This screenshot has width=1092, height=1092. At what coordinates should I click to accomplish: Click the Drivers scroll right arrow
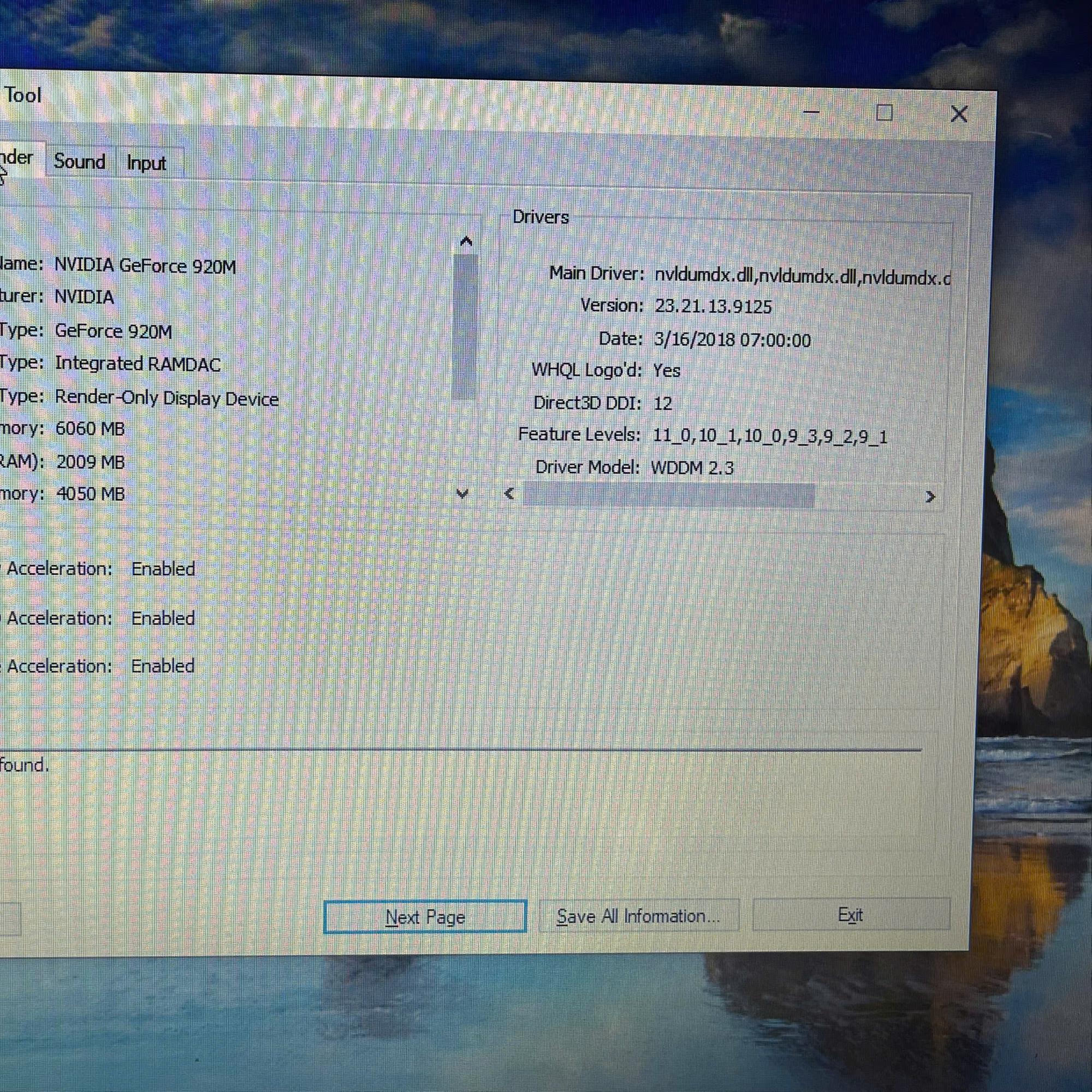[930, 497]
